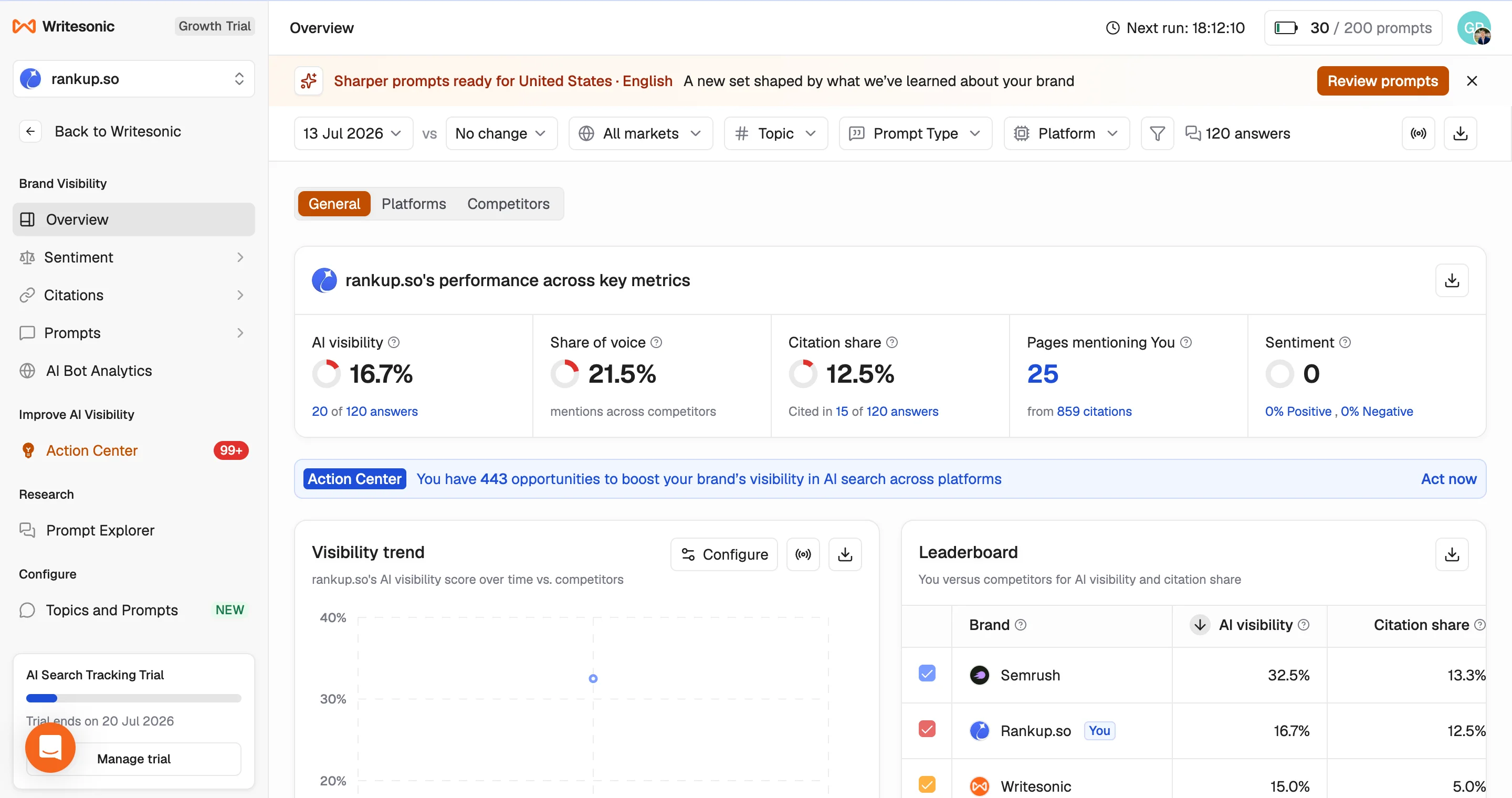Click the 120 answers chat icon
Viewport: 1512px width, 798px height.
click(x=1193, y=134)
